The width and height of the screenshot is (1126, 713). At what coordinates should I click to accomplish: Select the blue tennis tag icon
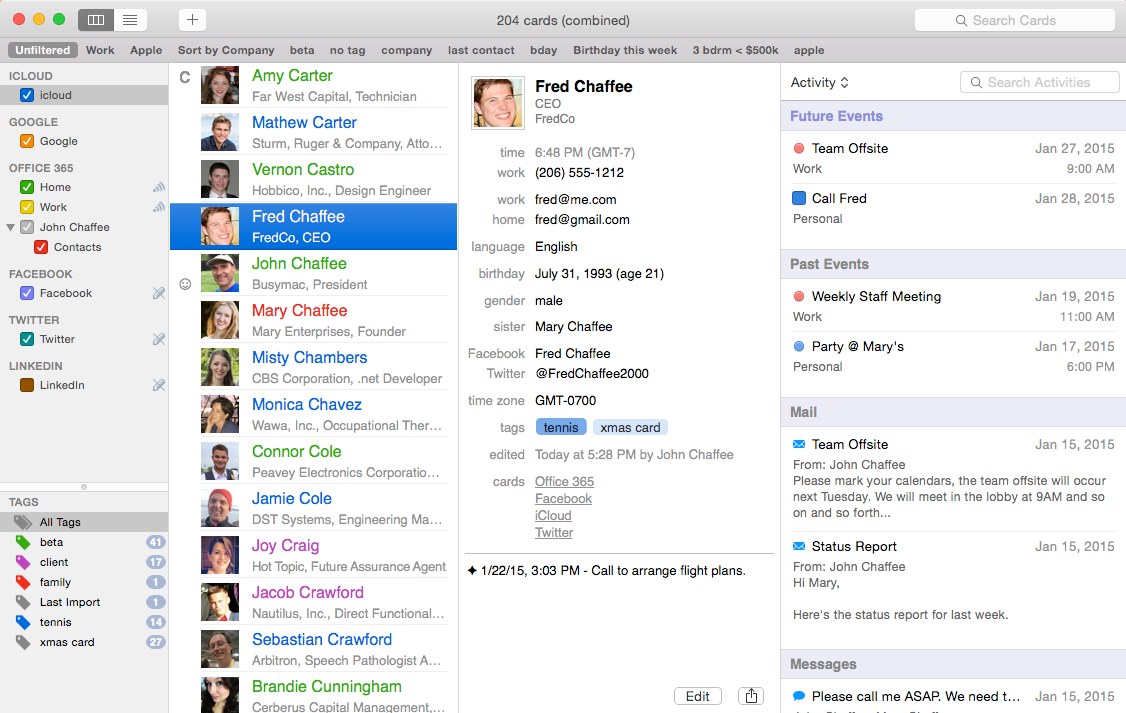pos(23,623)
